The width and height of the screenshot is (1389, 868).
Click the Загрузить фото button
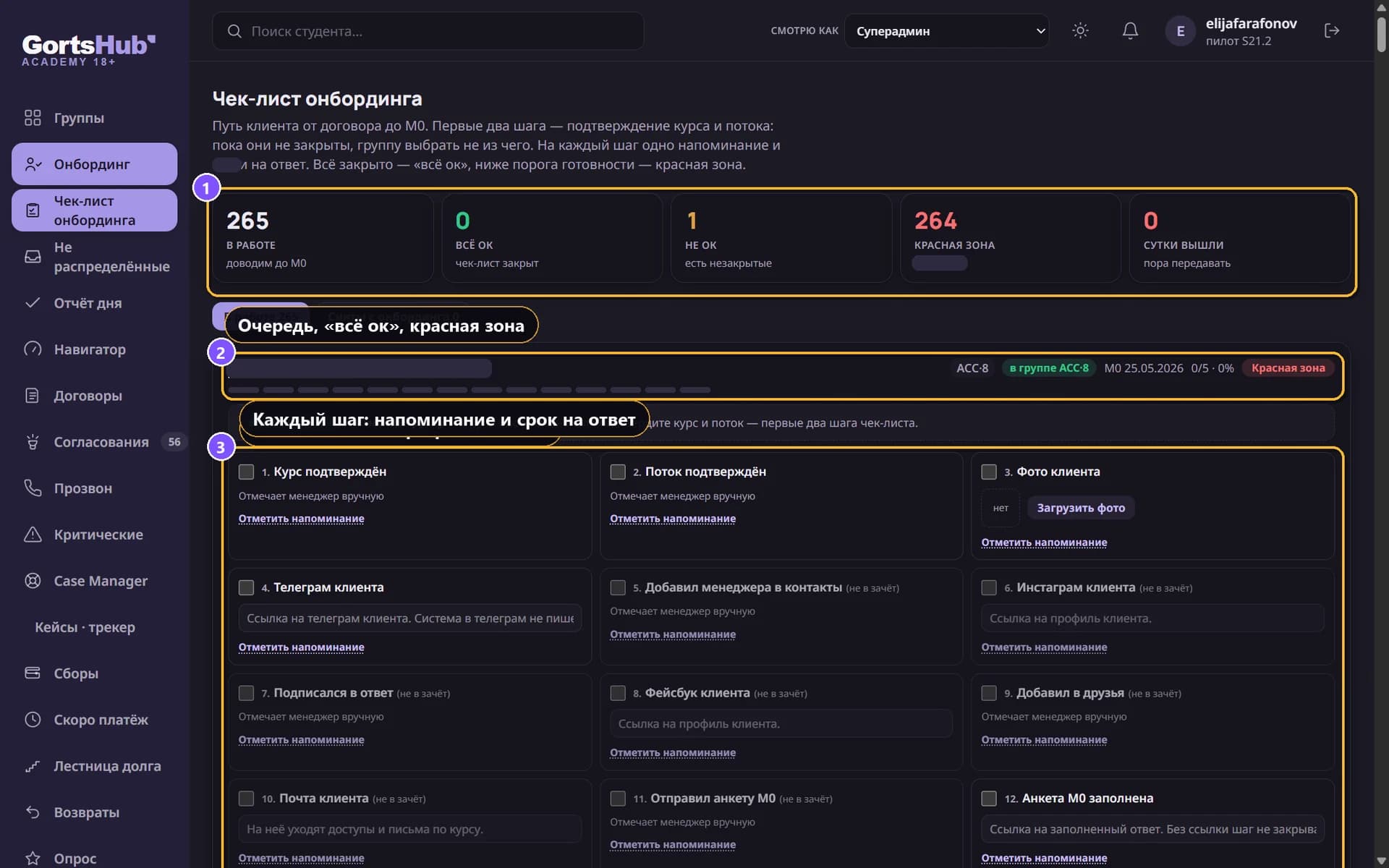click(x=1081, y=508)
